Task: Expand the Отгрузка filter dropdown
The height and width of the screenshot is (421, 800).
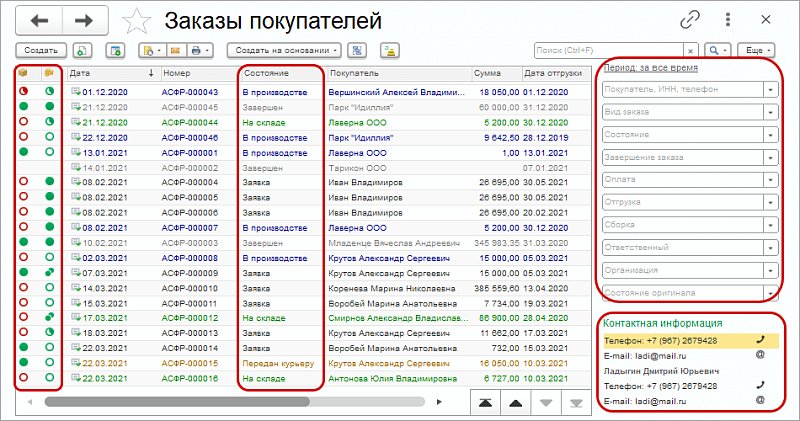Action: (x=771, y=202)
